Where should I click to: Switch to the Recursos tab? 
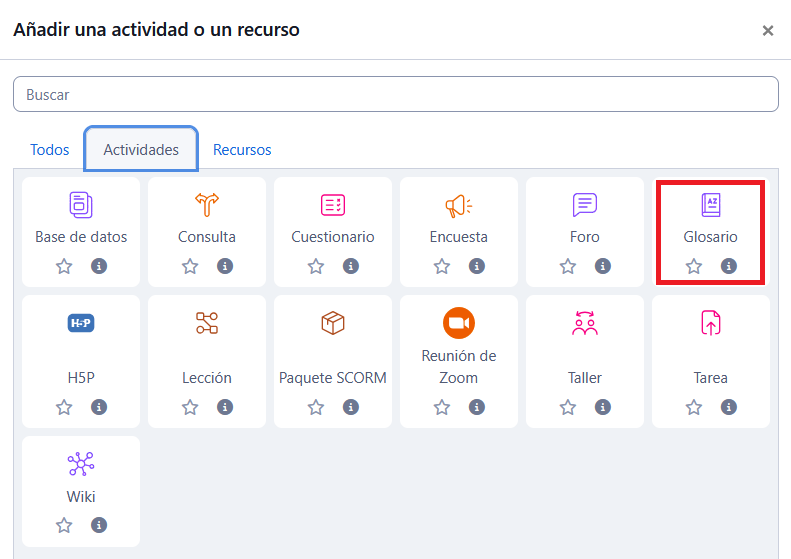(x=242, y=150)
